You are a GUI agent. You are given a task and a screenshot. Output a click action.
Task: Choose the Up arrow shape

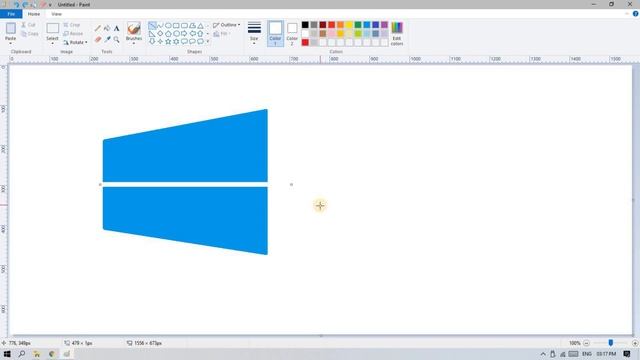200,33
